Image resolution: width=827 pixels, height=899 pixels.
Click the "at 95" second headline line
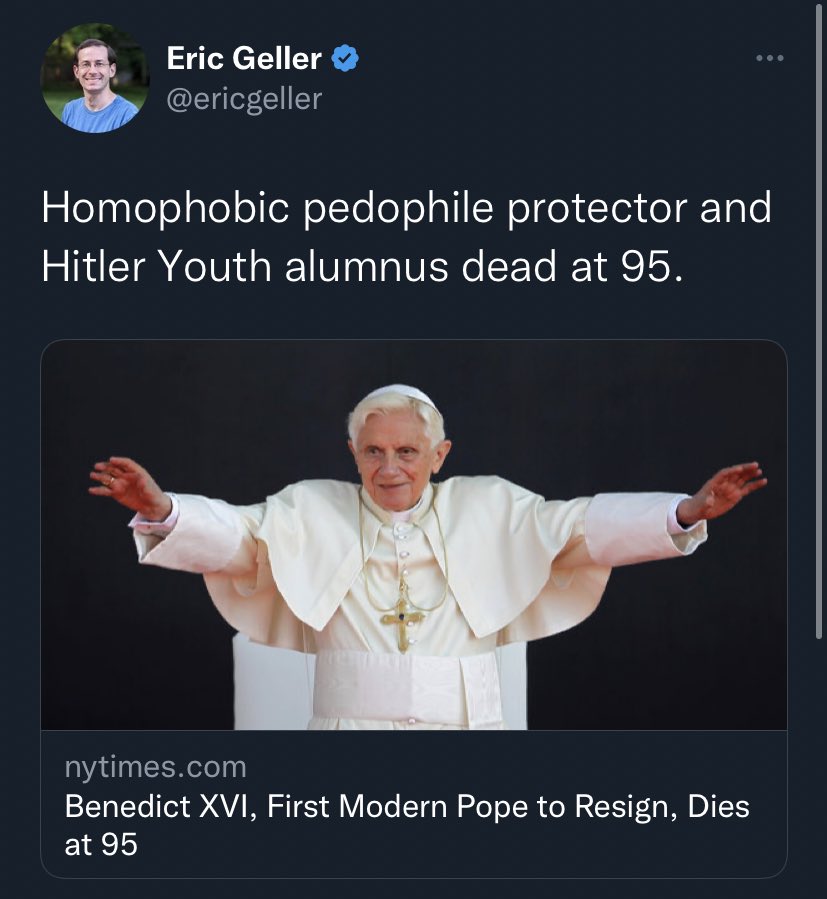(101, 845)
